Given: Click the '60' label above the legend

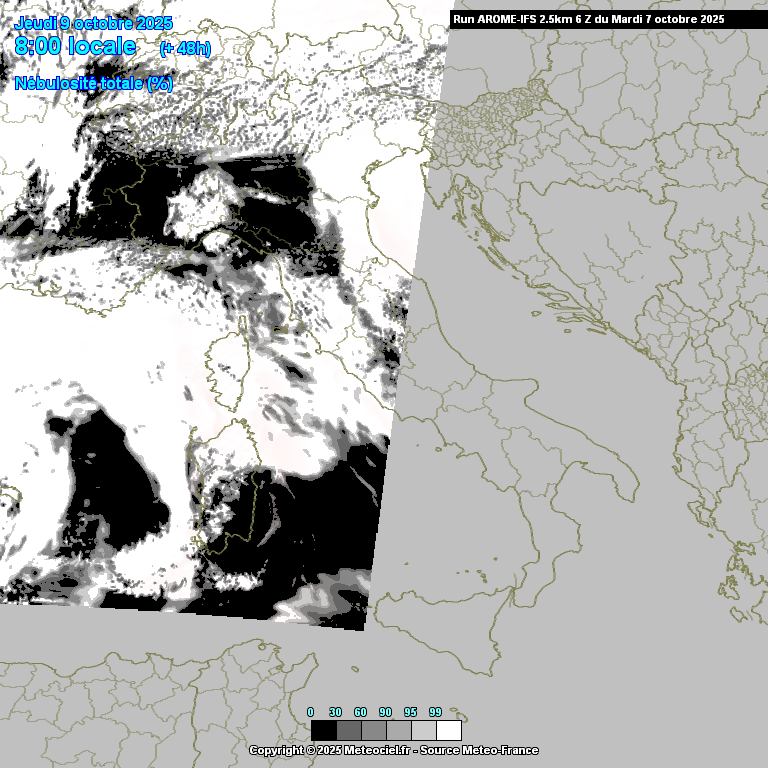Looking at the screenshot, I should point(360,711).
